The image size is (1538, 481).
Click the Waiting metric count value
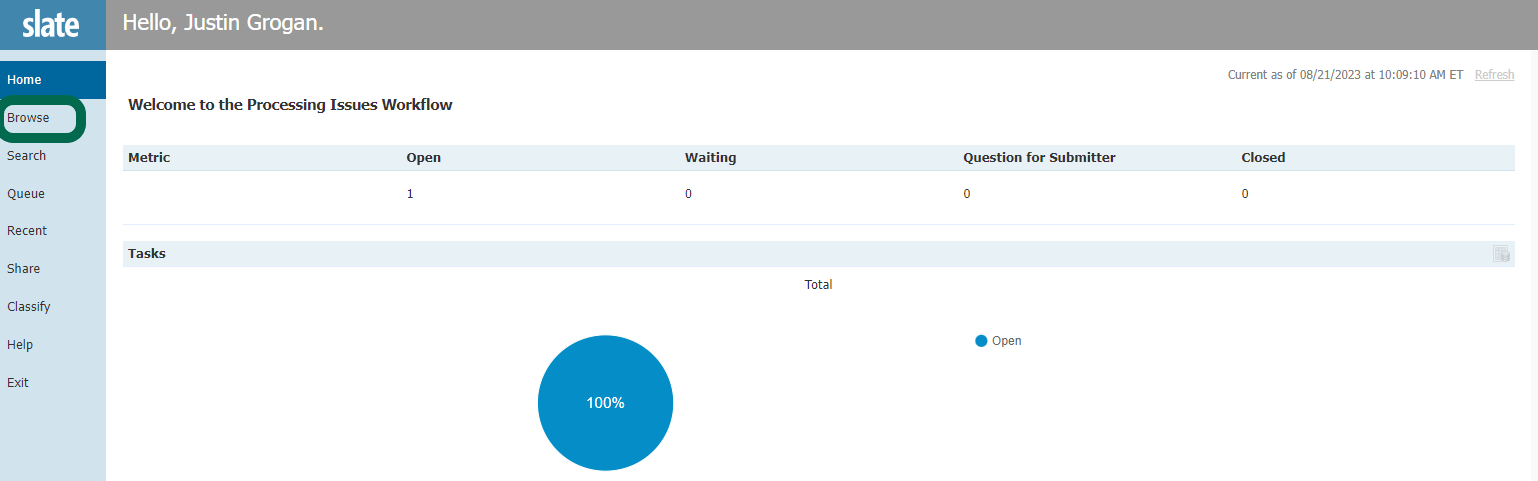point(688,194)
